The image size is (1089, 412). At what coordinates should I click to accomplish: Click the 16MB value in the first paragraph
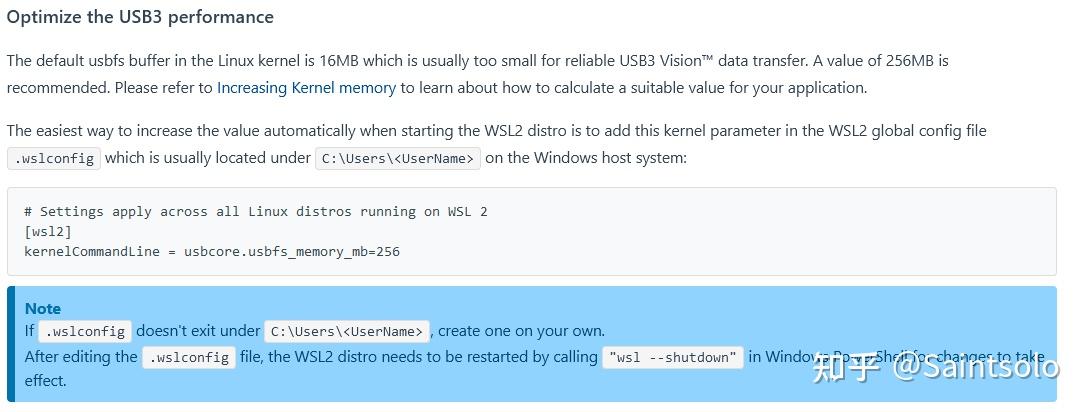[339, 60]
